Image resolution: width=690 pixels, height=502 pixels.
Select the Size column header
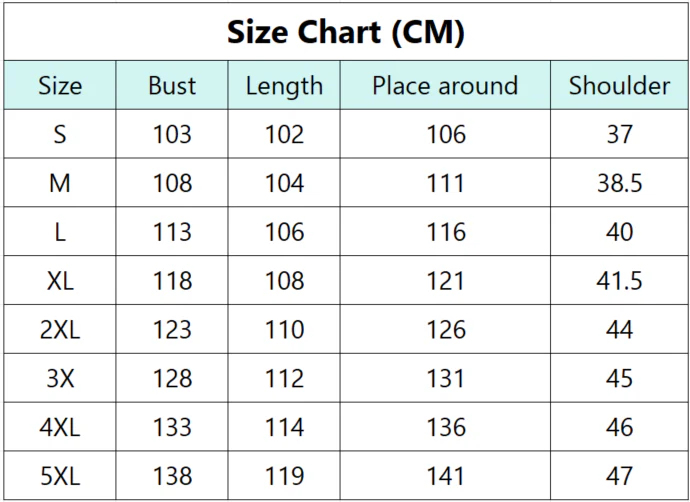coord(60,86)
